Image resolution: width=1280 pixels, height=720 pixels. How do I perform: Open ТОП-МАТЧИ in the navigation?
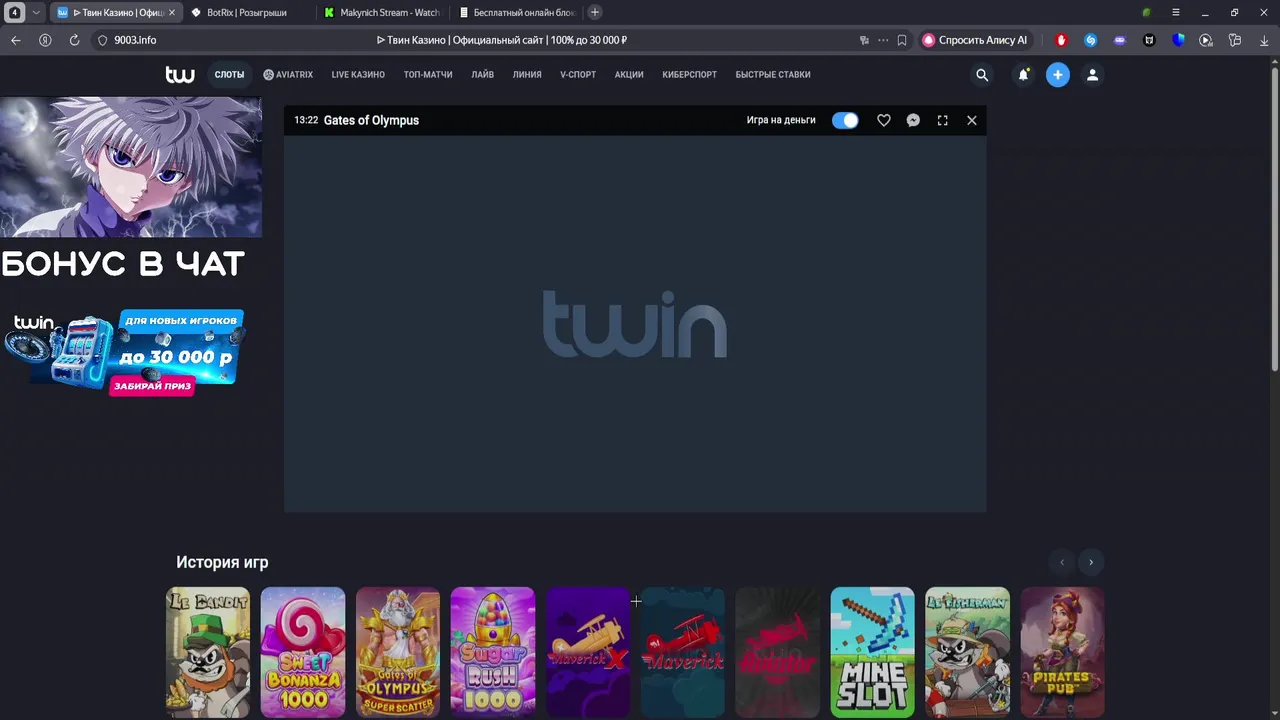[x=428, y=75]
